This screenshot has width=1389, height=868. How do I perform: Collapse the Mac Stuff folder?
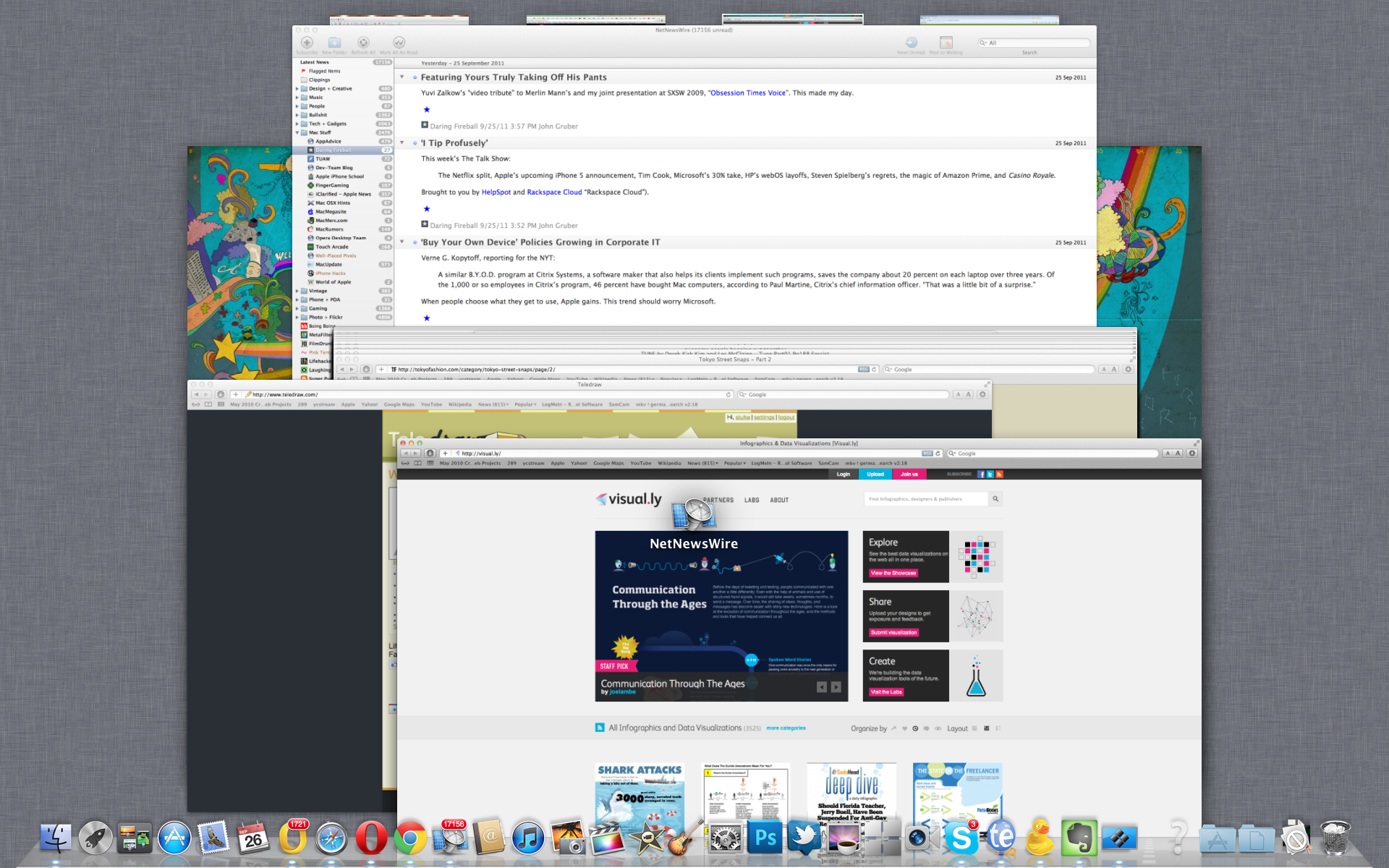click(x=297, y=132)
